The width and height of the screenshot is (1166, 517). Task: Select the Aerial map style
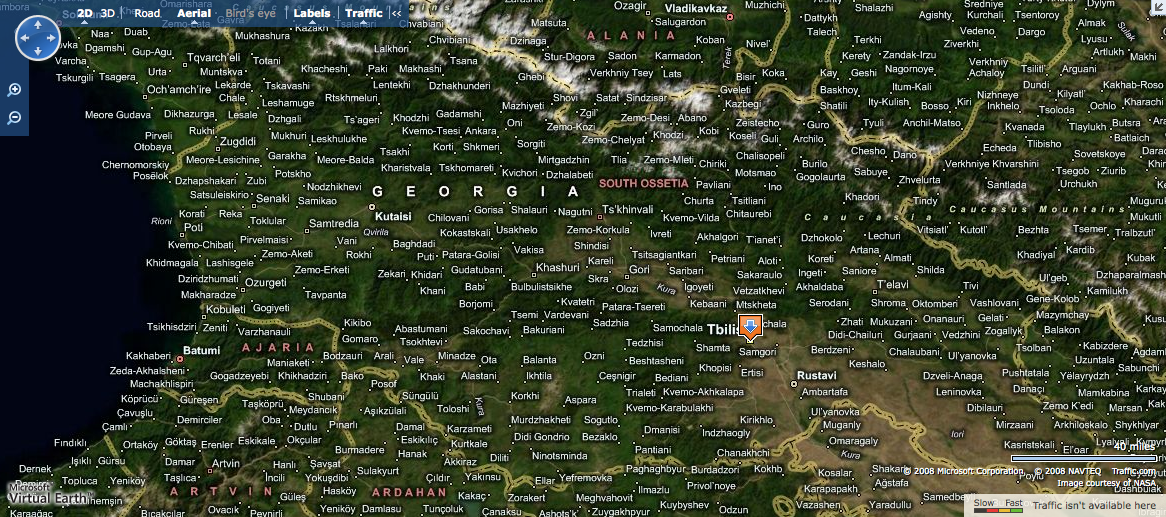(x=194, y=14)
